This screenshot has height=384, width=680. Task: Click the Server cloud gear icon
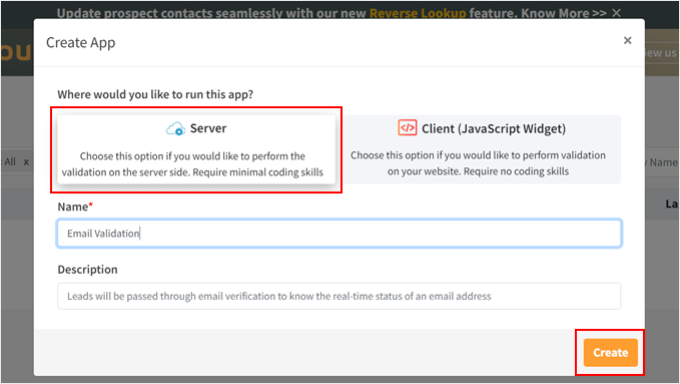tap(176, 129)
